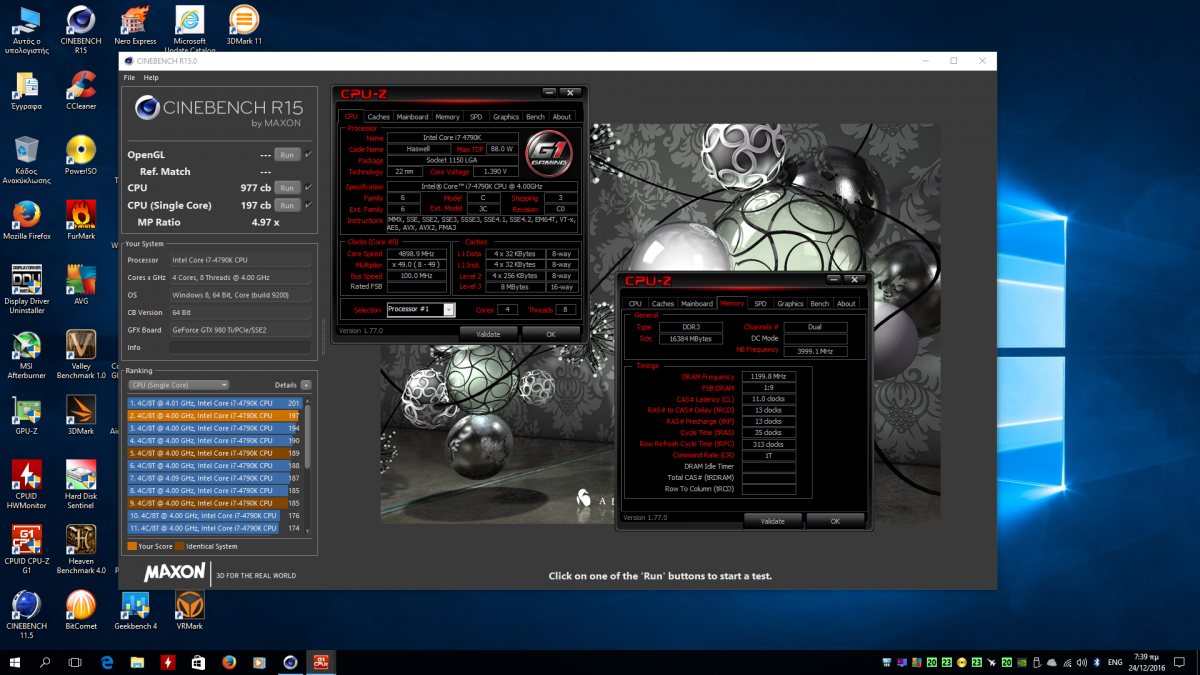Click Validate in CPU-Z CPU window
The width and height of the screenshot is (1200, 675).
click(488, 334)
